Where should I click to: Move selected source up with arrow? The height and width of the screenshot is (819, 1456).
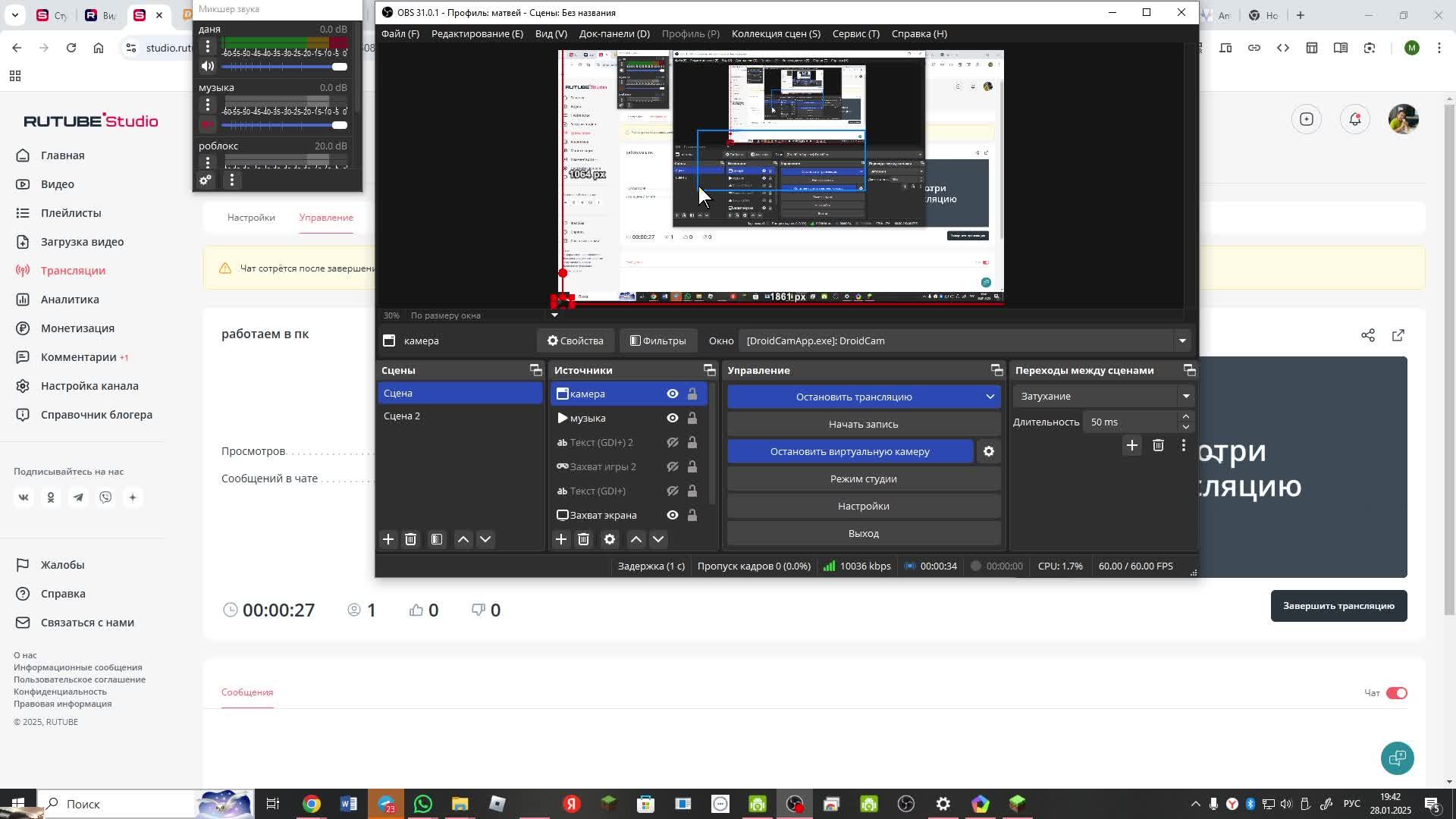coord(636,539)
